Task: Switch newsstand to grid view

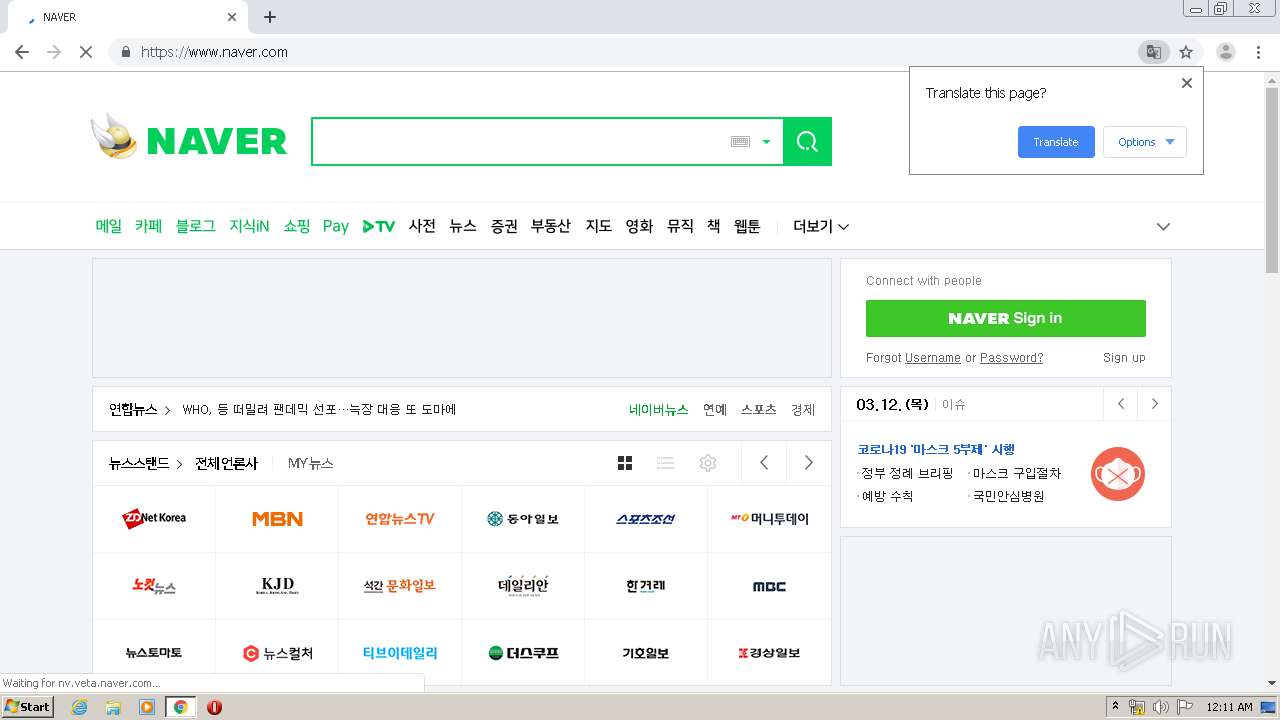Action: (625, 463)
